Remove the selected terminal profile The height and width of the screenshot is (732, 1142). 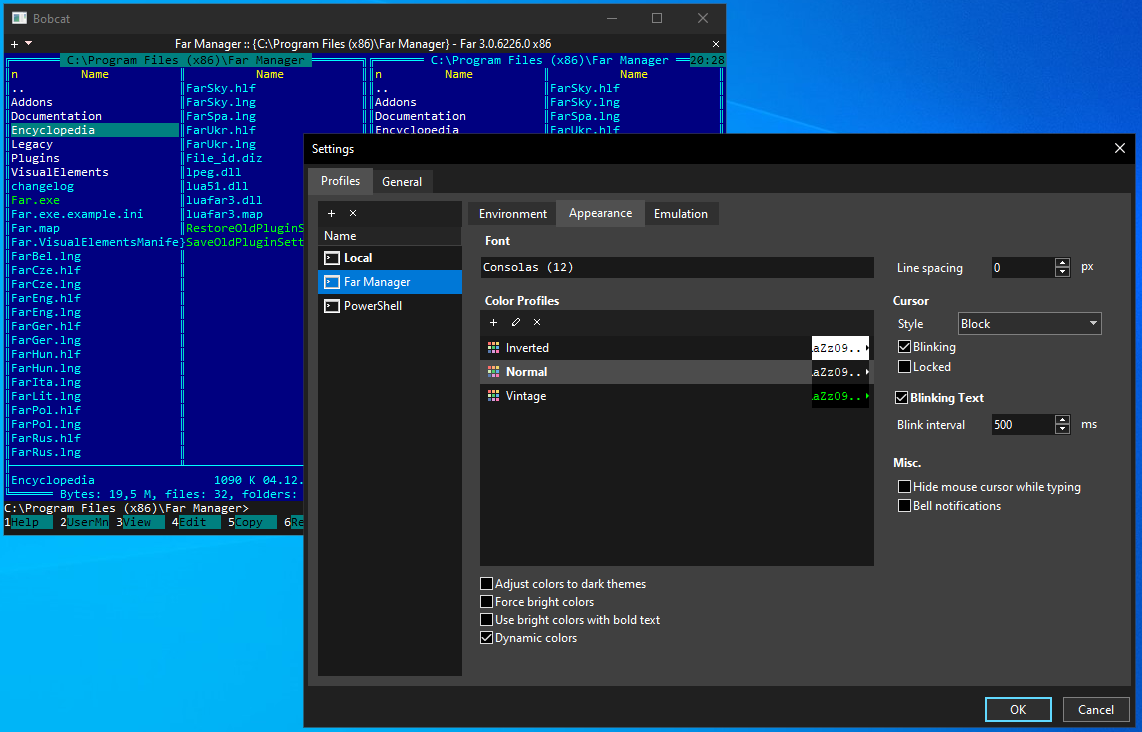353,213
